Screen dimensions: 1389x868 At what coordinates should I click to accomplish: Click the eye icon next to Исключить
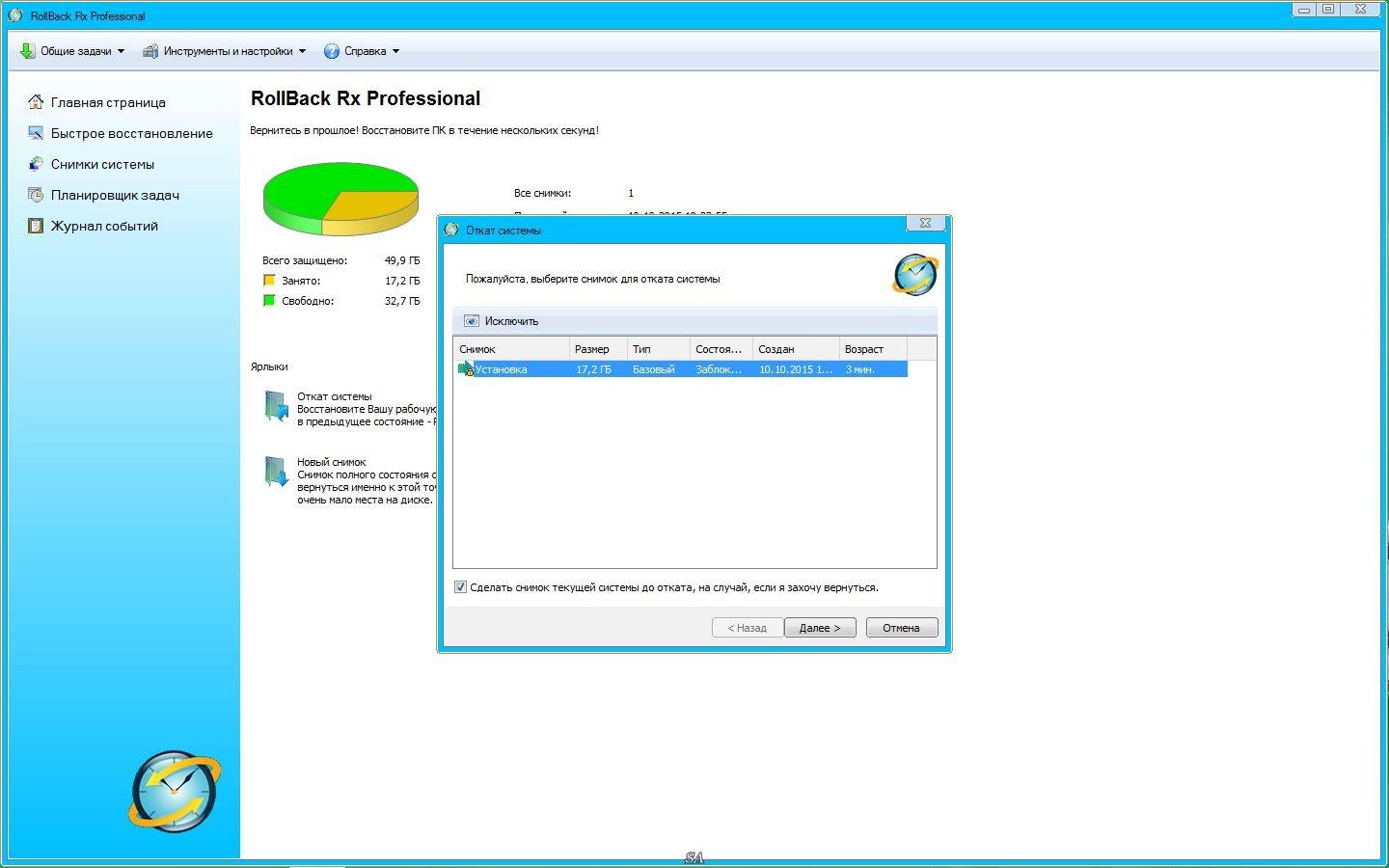coord(472,321)
